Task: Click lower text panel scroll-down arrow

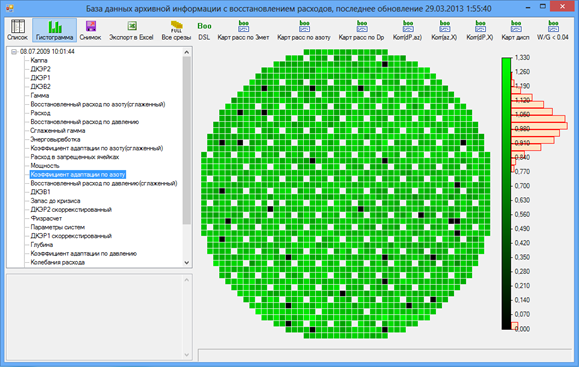Action: tap(186, 355)
